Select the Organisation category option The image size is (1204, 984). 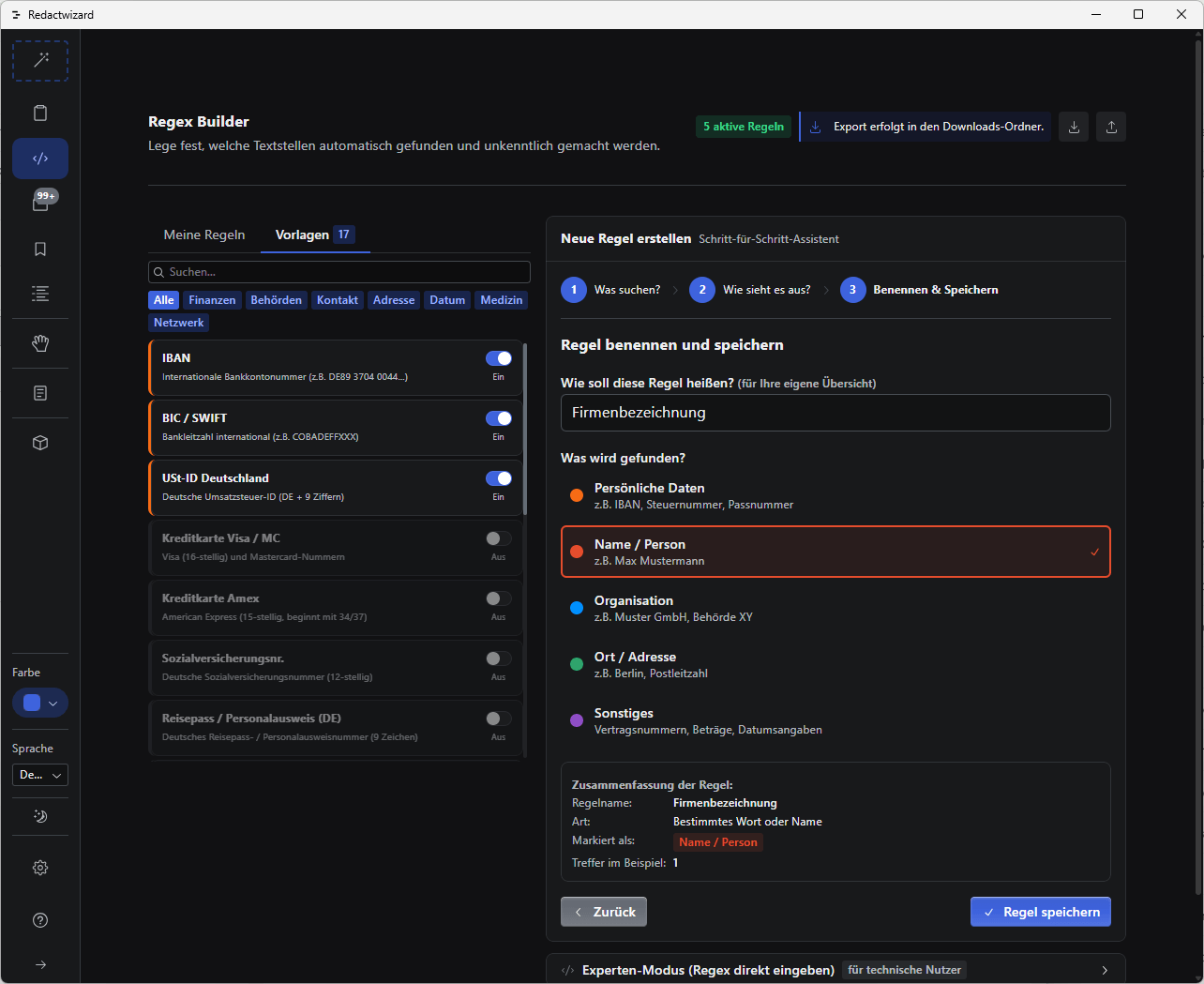[835, 608]
